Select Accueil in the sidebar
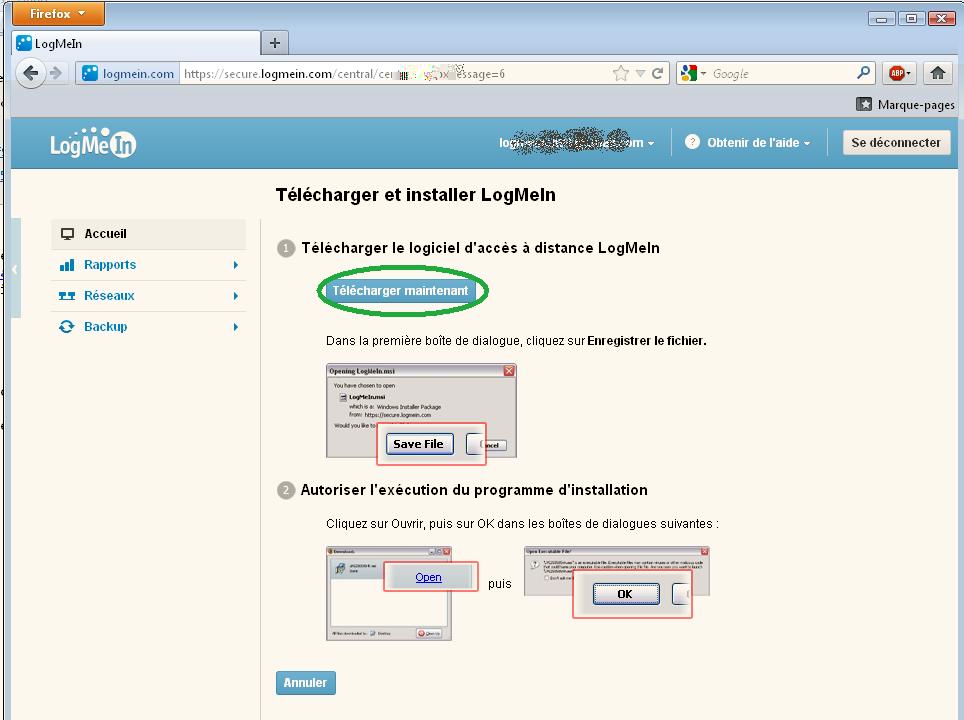964x720 pixels. click(x=148, y=234)
